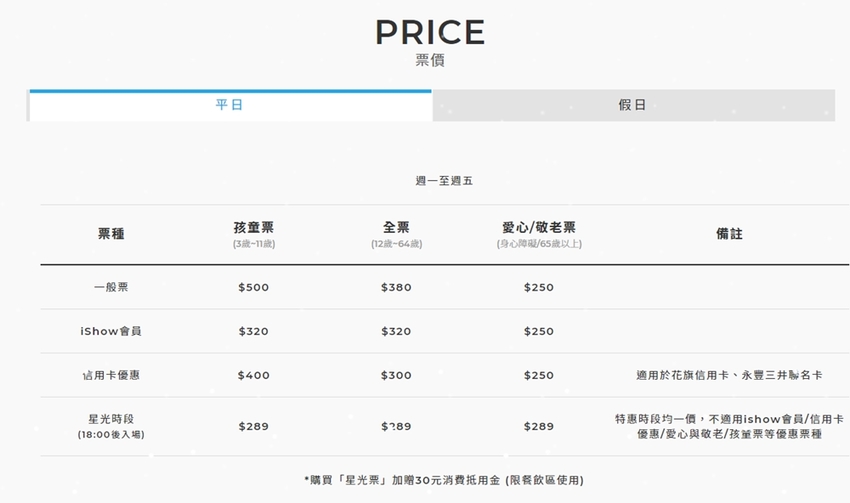Click the 票價 subtitle under PRICE
This screenshot has width=850, height=503.
(430, 61)
